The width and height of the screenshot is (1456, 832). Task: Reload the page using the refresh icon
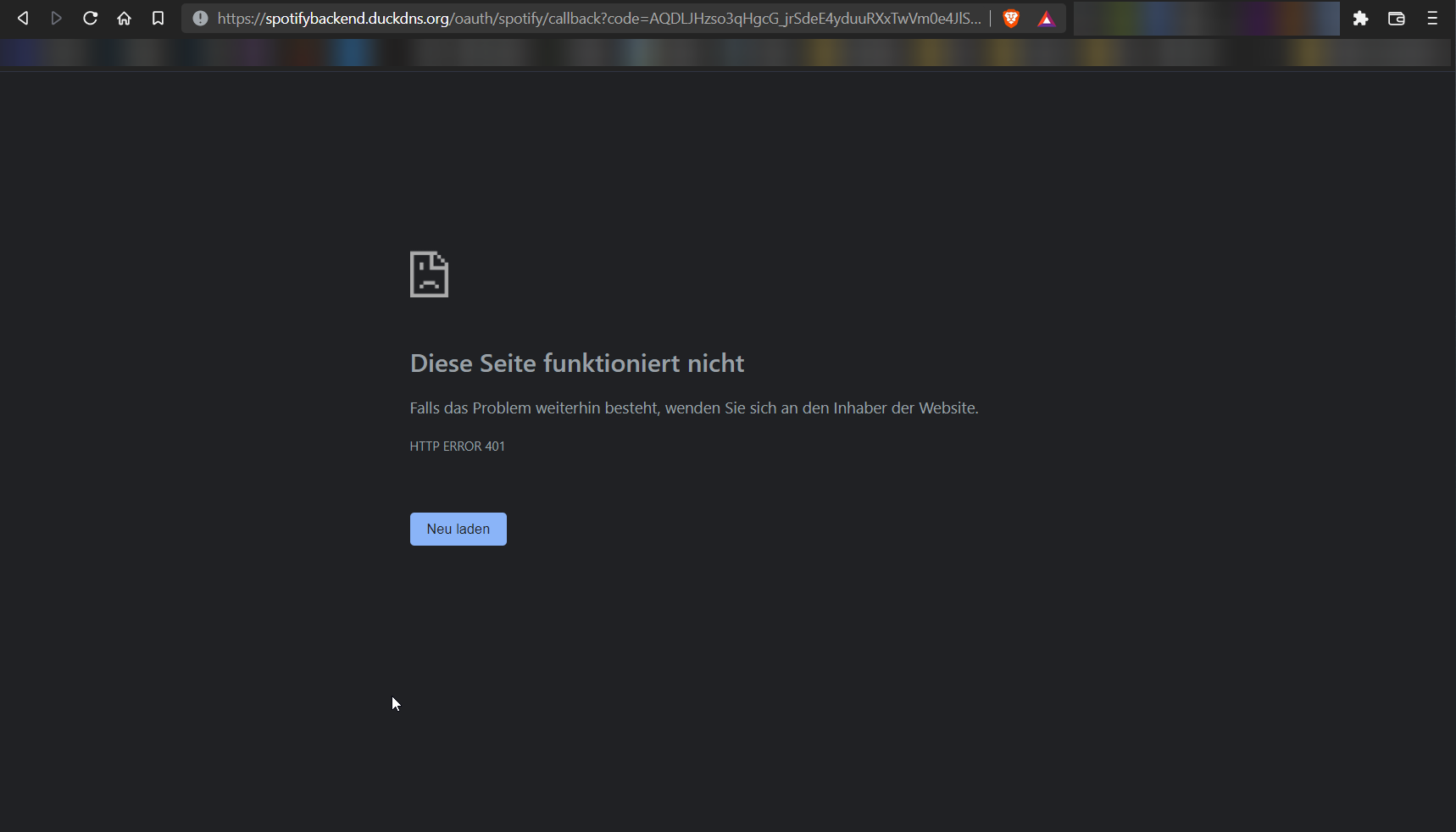tap(90, 18)
